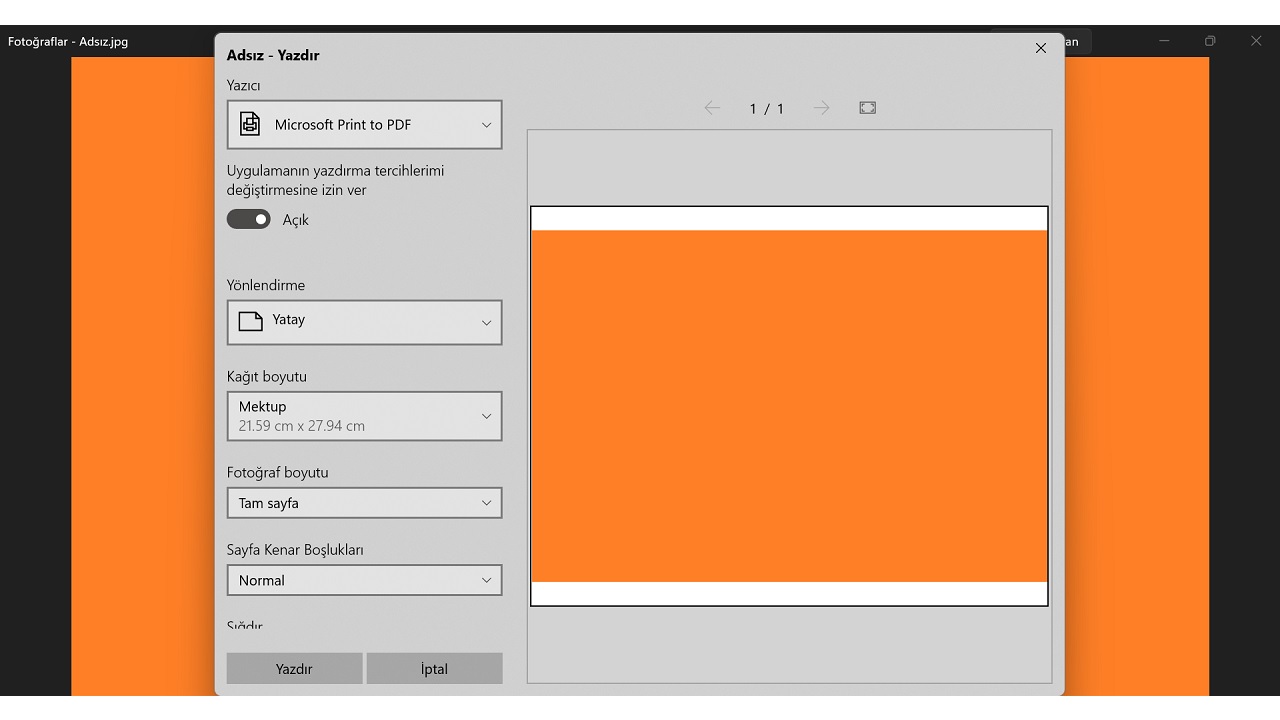Click the landscape page icon next to Yatay
The height and width of the screenshot is (720, 1280).
pos(250,321)
